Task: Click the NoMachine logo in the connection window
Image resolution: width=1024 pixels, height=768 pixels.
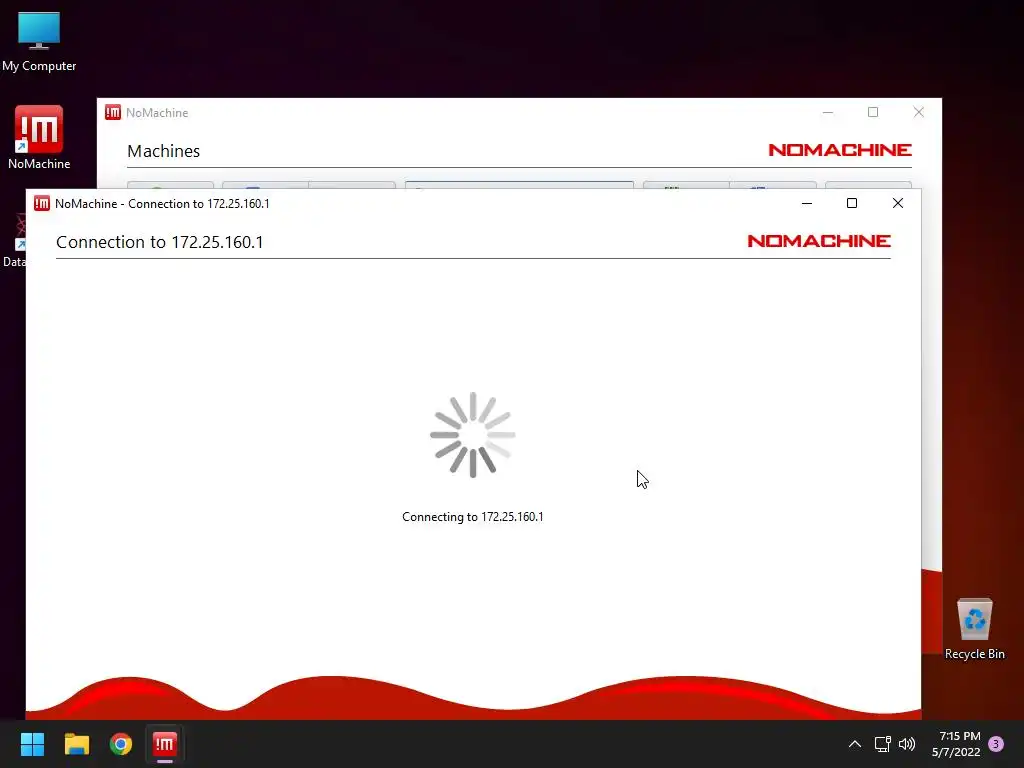Action: [819, 241]
